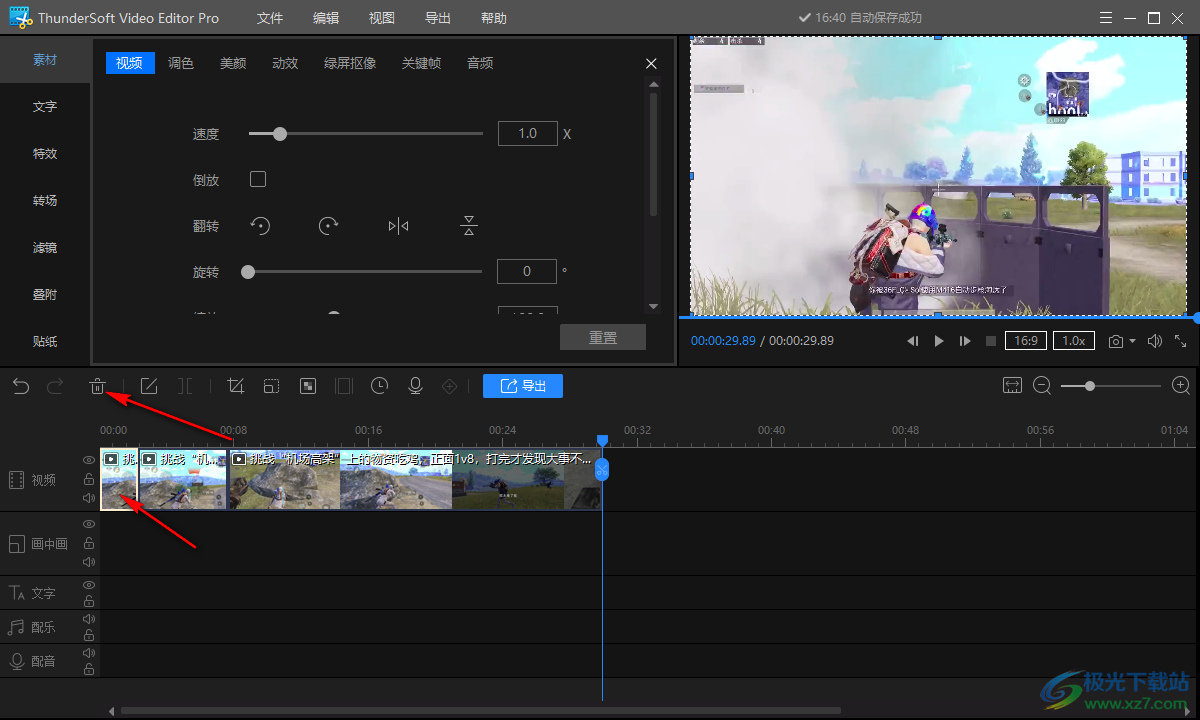Zoom out the timeline
Screen dimensions: 1200x720
point(1042,385)
